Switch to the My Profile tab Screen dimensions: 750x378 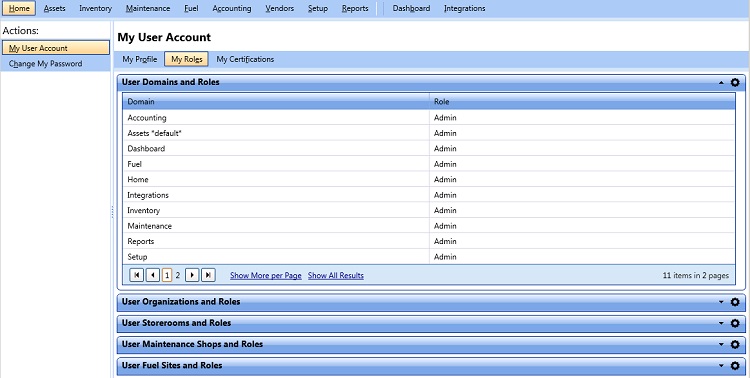click(140, 59)
